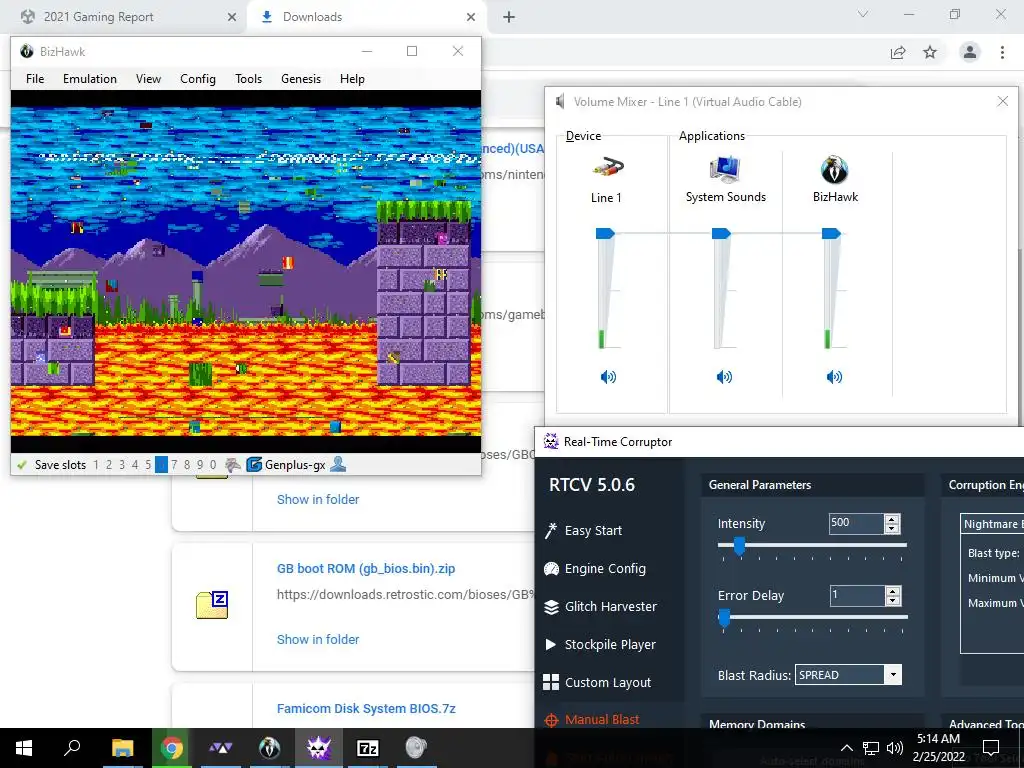Click the System Sounds application icon

pos(724,170)
